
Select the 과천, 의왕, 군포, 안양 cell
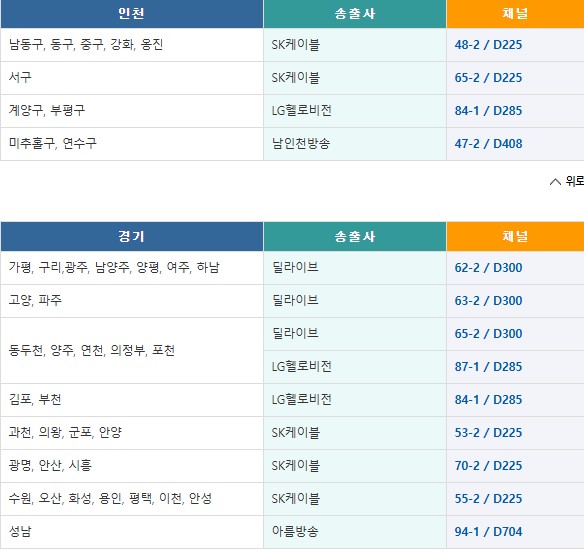click(x=132, y=433)
